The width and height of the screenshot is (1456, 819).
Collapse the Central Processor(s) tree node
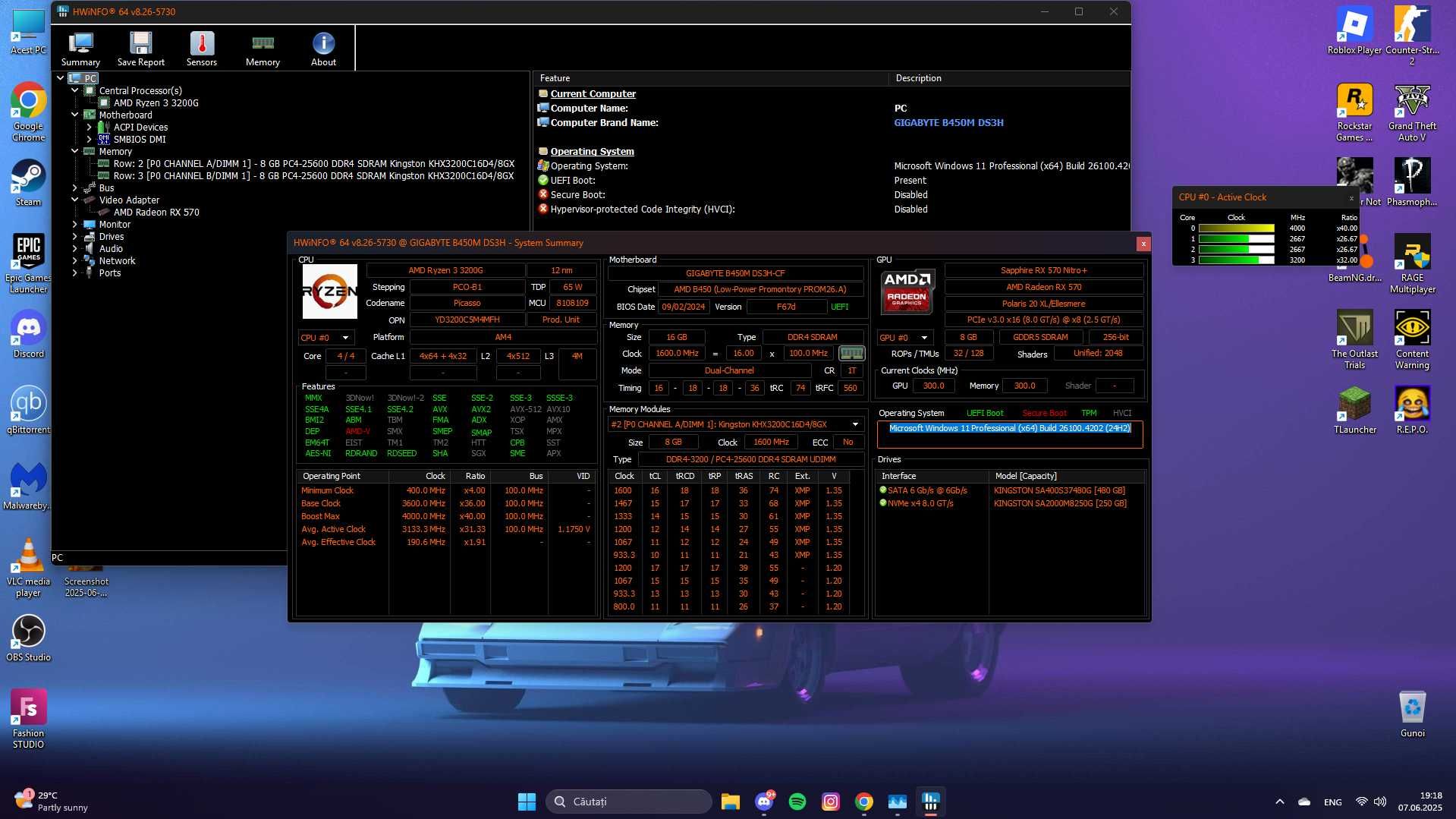pyautogui.click(x=75, y=90)
